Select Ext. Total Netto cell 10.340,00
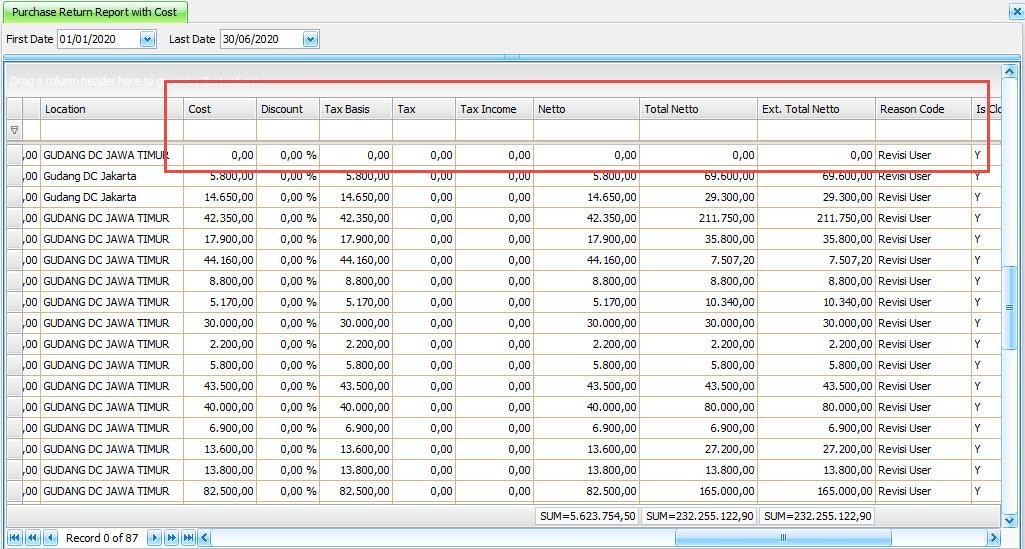This screenshot has width=1025, height=549. coord(816,302)
